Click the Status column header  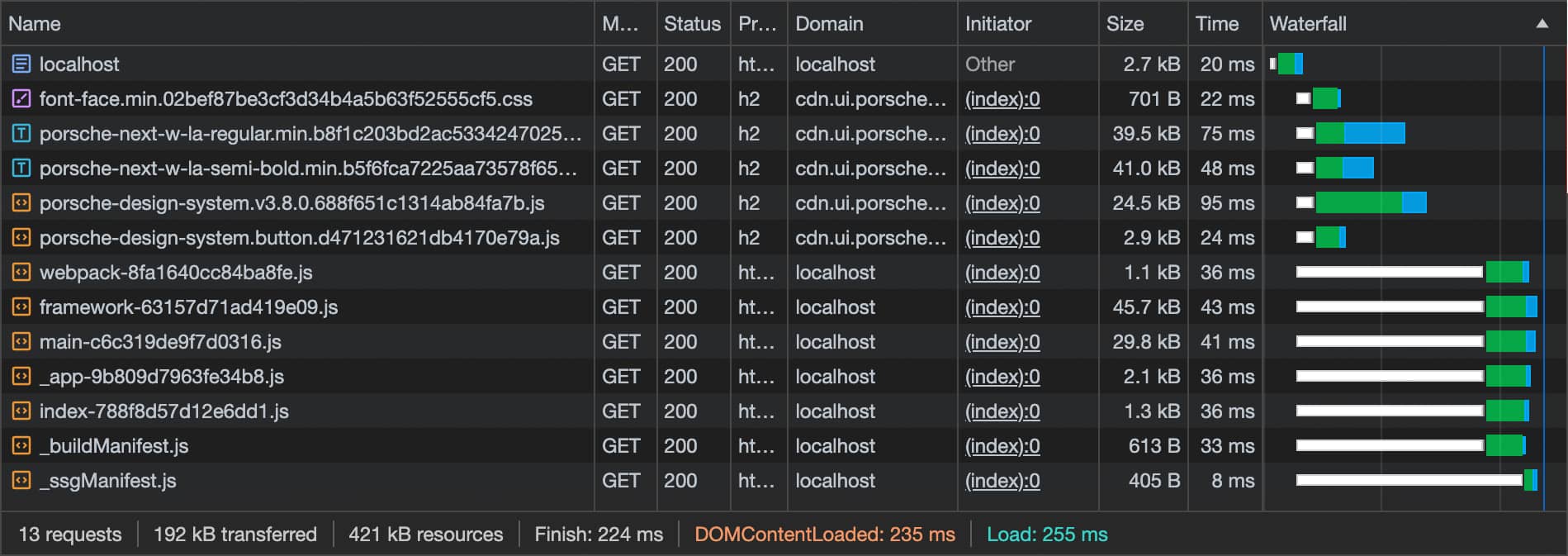(x=692, y=23)
